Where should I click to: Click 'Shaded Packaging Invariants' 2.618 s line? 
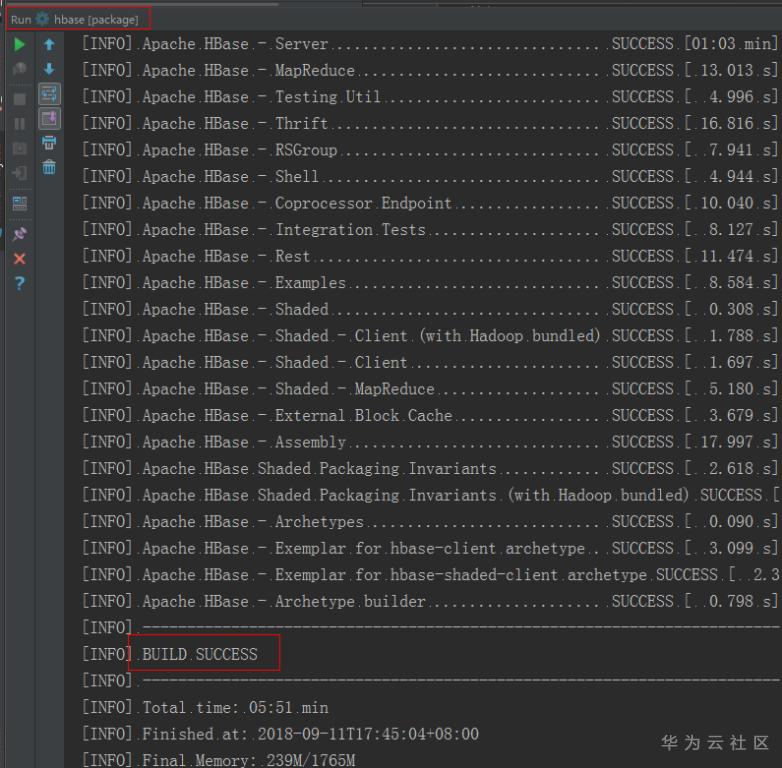(x=430, y=468)
